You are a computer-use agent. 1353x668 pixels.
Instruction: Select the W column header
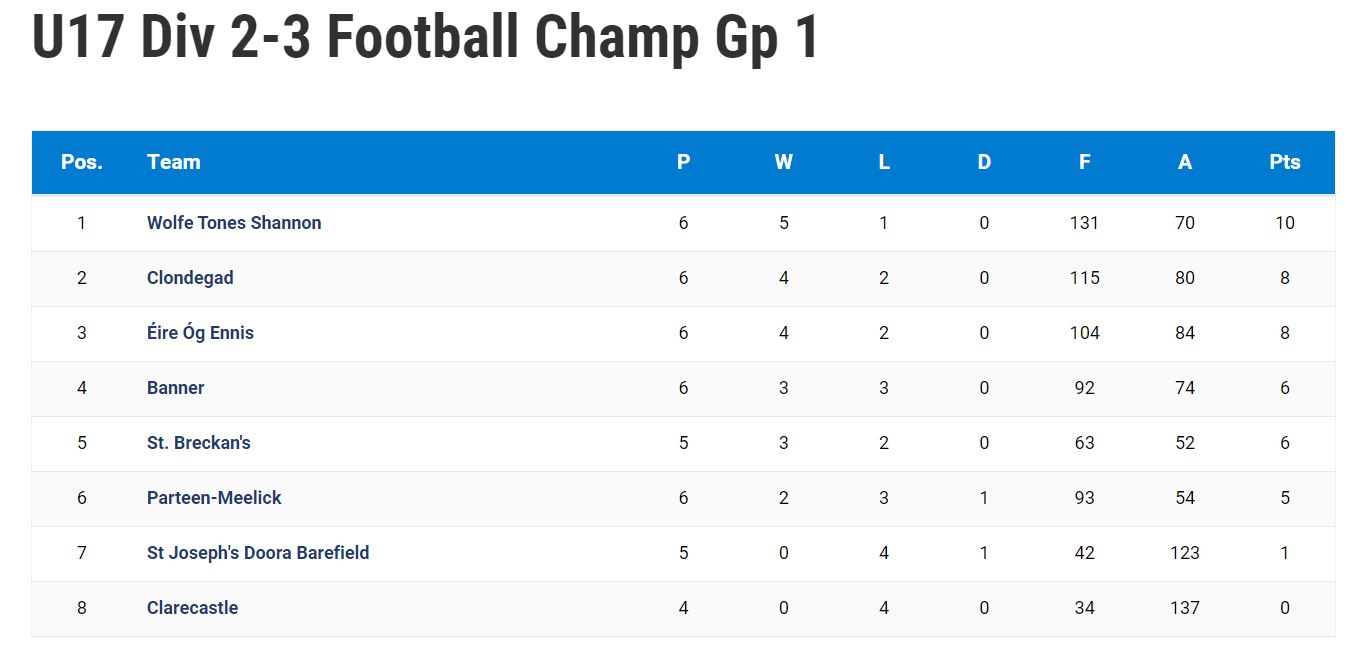[x=784, y=162]
